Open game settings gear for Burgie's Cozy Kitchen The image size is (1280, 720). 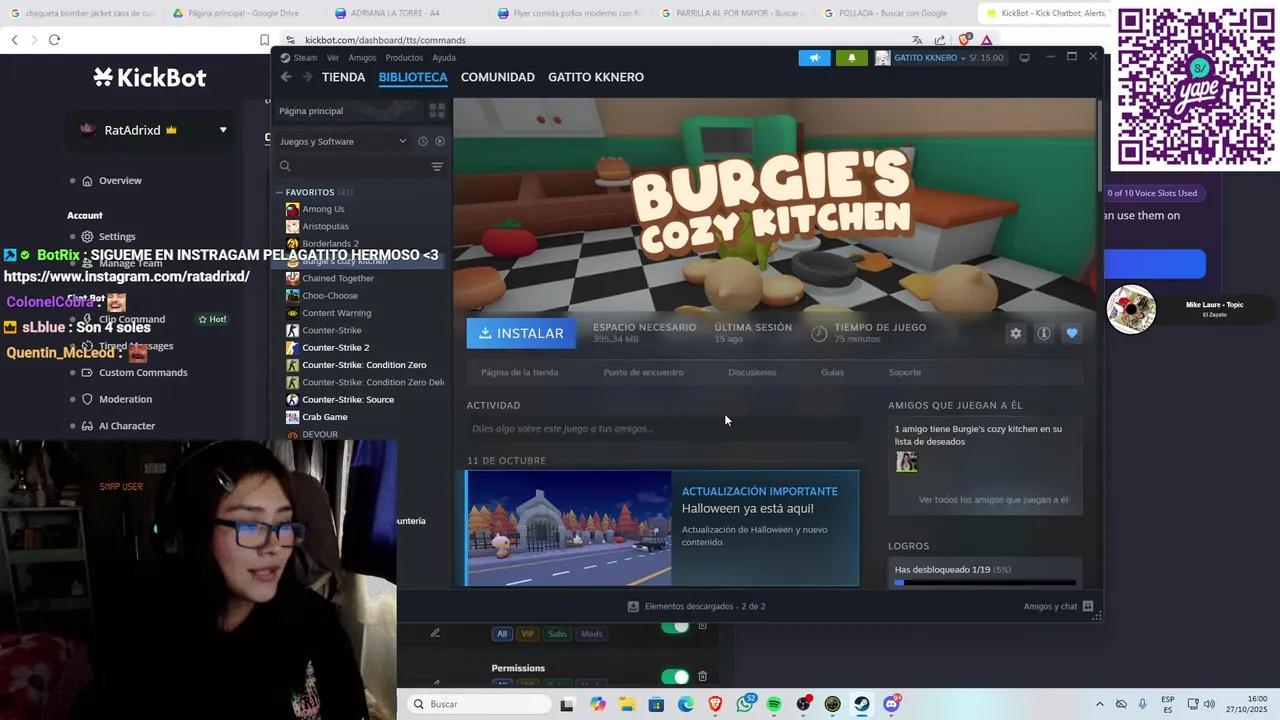(x=1016, y=333)
